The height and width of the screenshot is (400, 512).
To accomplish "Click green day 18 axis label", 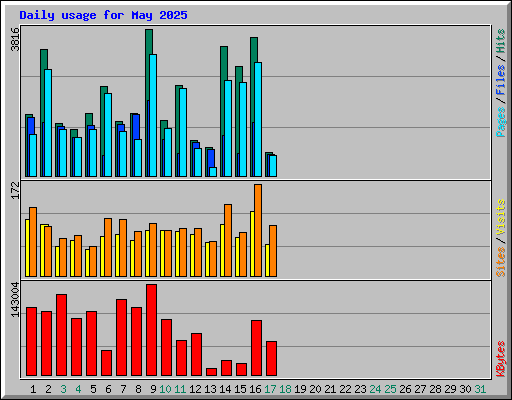I will (285, 389).
